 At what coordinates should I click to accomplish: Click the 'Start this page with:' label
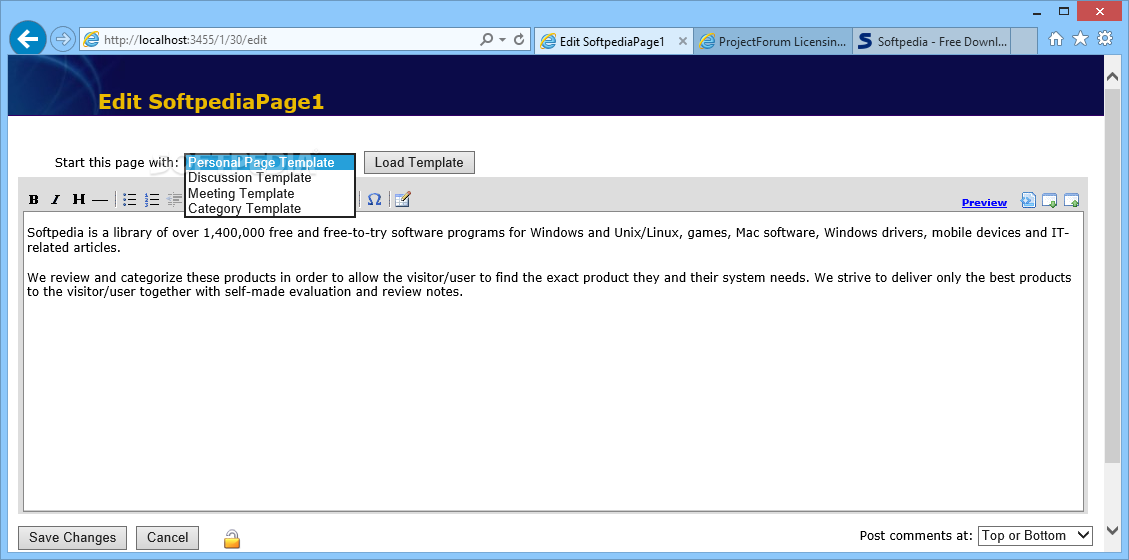(117, 163)
